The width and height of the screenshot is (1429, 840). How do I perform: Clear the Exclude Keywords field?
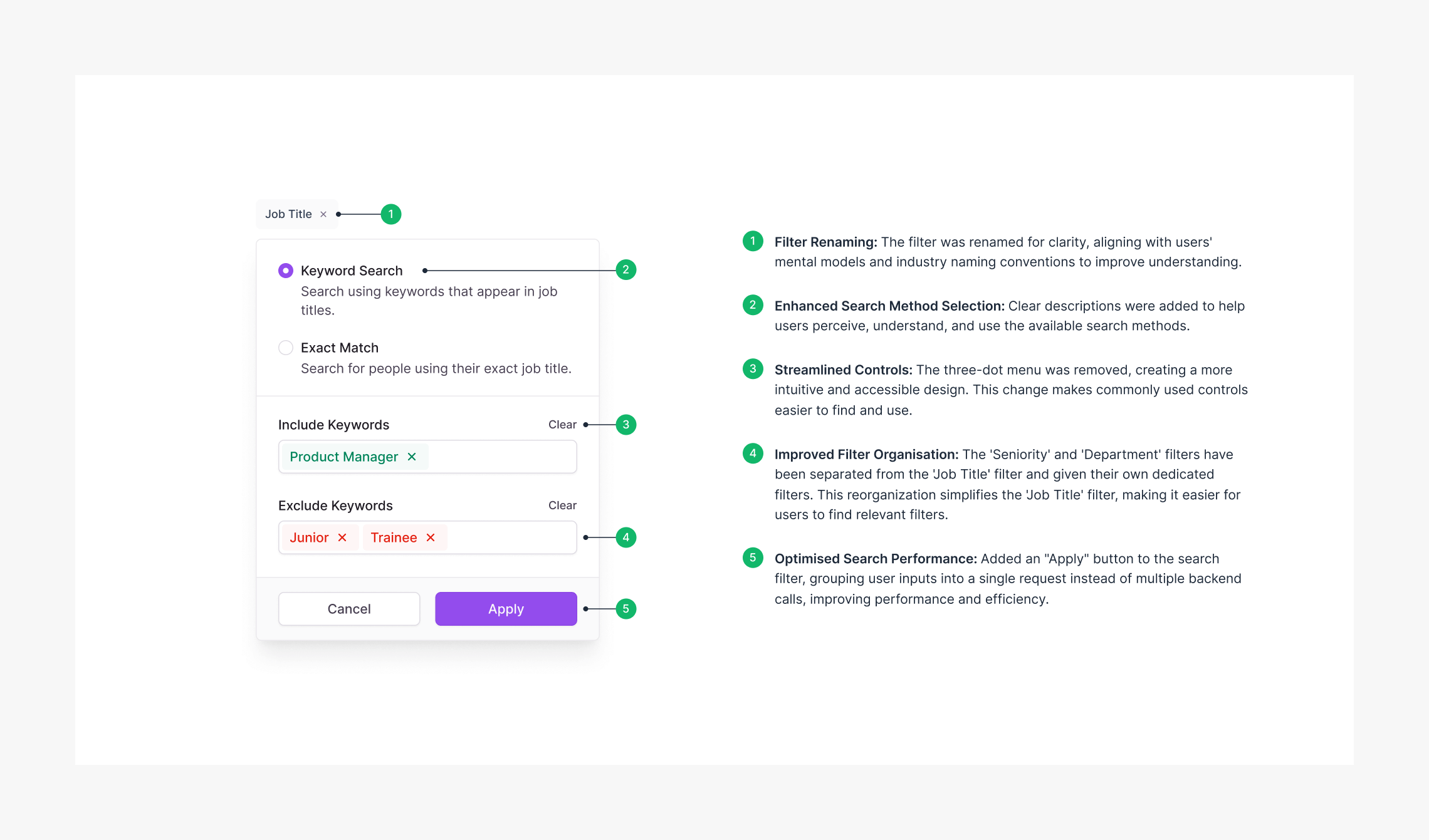562,506
